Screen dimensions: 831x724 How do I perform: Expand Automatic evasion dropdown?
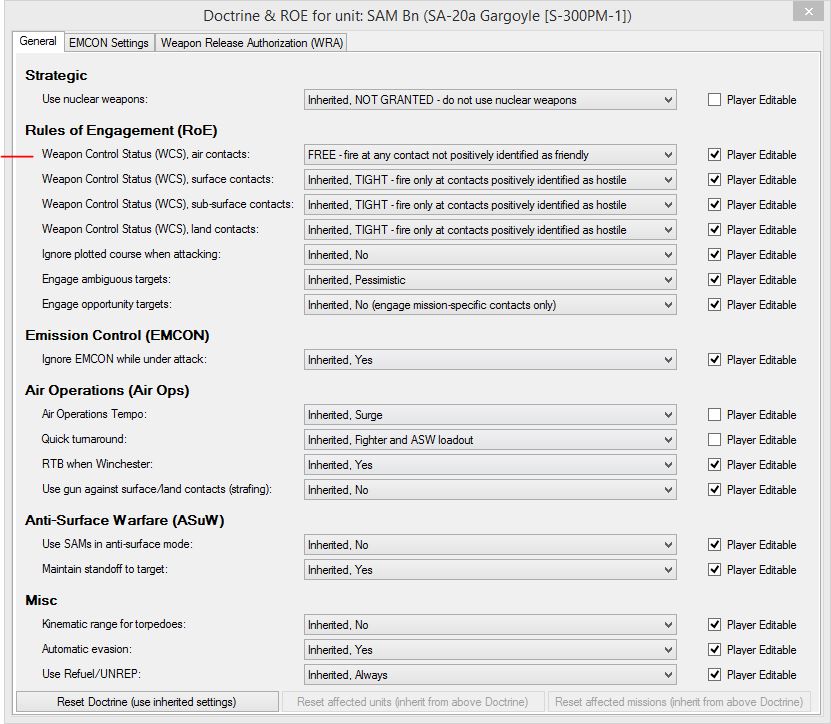(490, 650)
